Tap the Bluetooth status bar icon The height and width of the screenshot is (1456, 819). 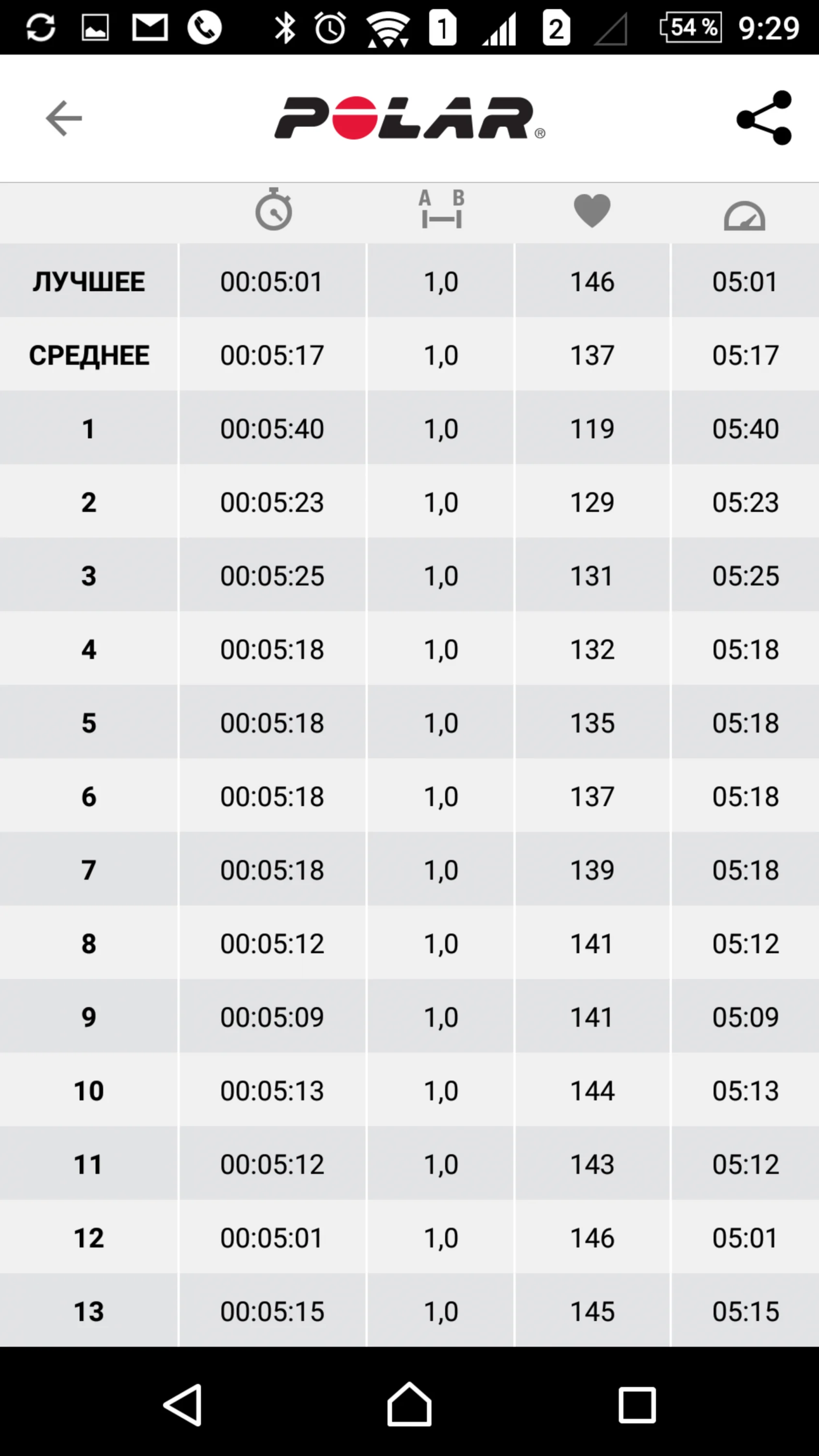pyautogui.click(x=285, y=28)
